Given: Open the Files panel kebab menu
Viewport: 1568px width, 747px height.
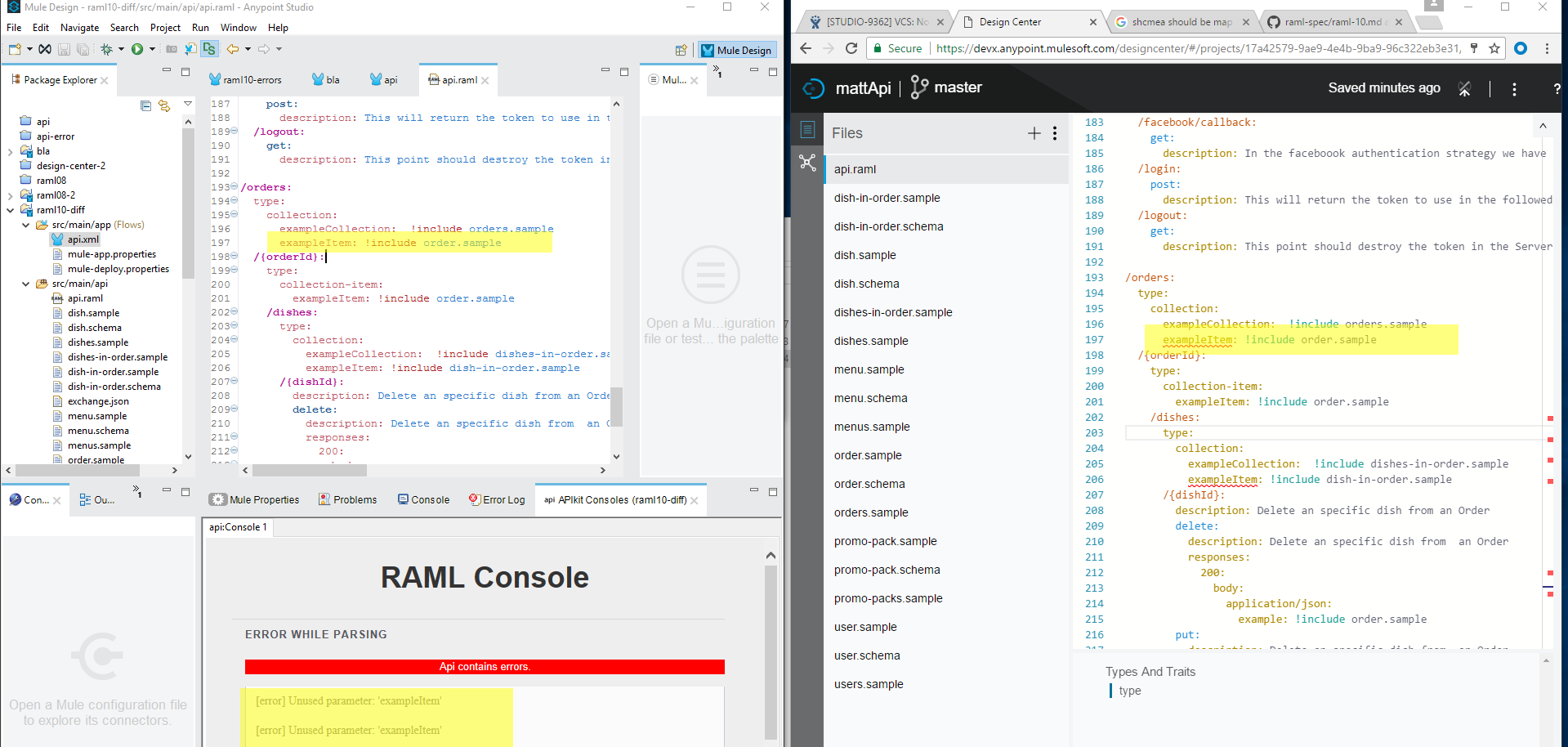Looking at the screenshot, I should pos(1055,132).
